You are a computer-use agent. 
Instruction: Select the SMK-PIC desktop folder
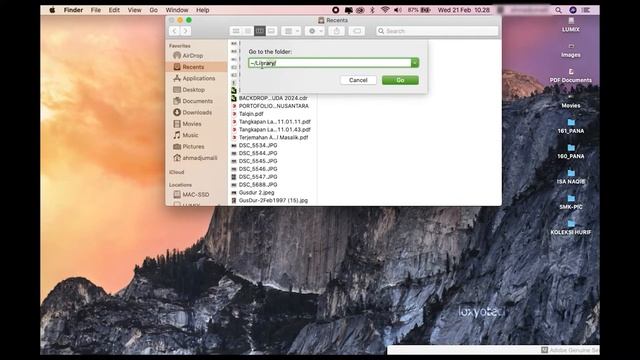[x=571, y=202]
